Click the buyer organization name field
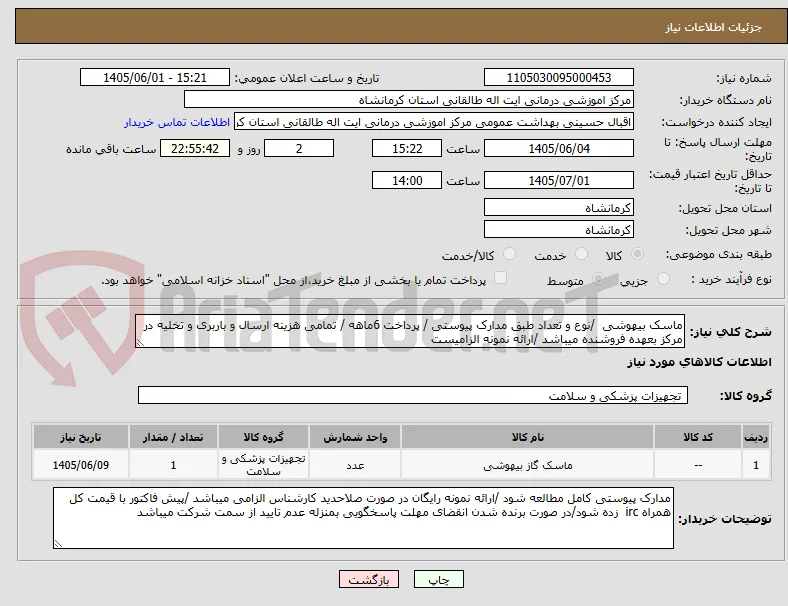 click(409, 99)
